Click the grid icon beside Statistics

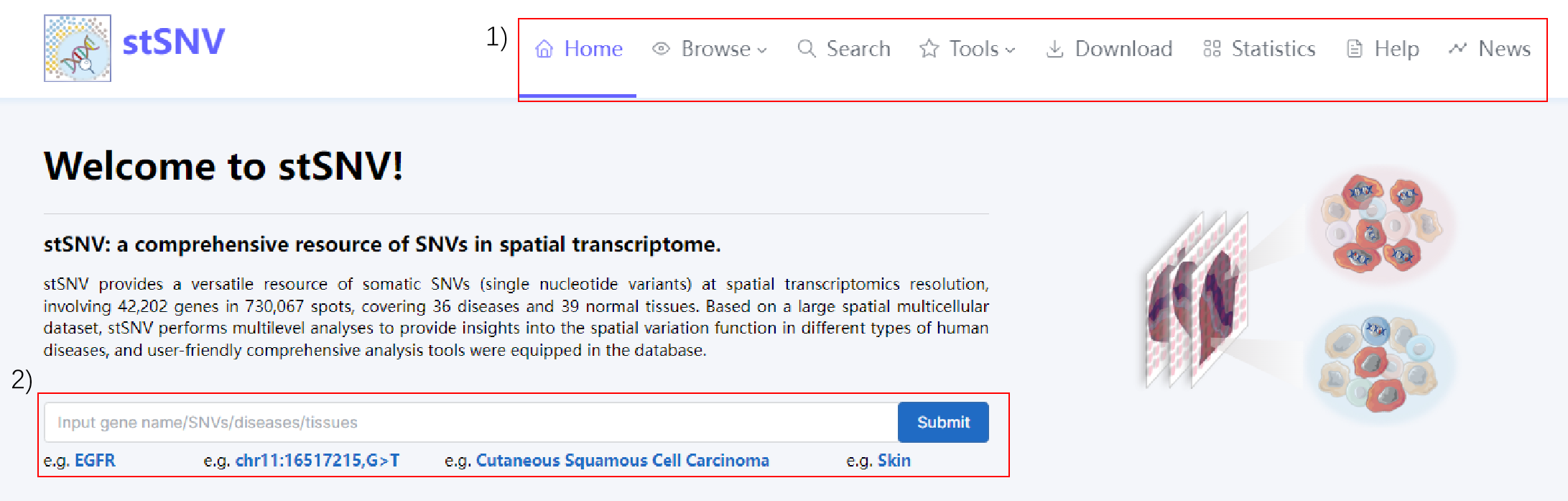tap(1212, 49)
